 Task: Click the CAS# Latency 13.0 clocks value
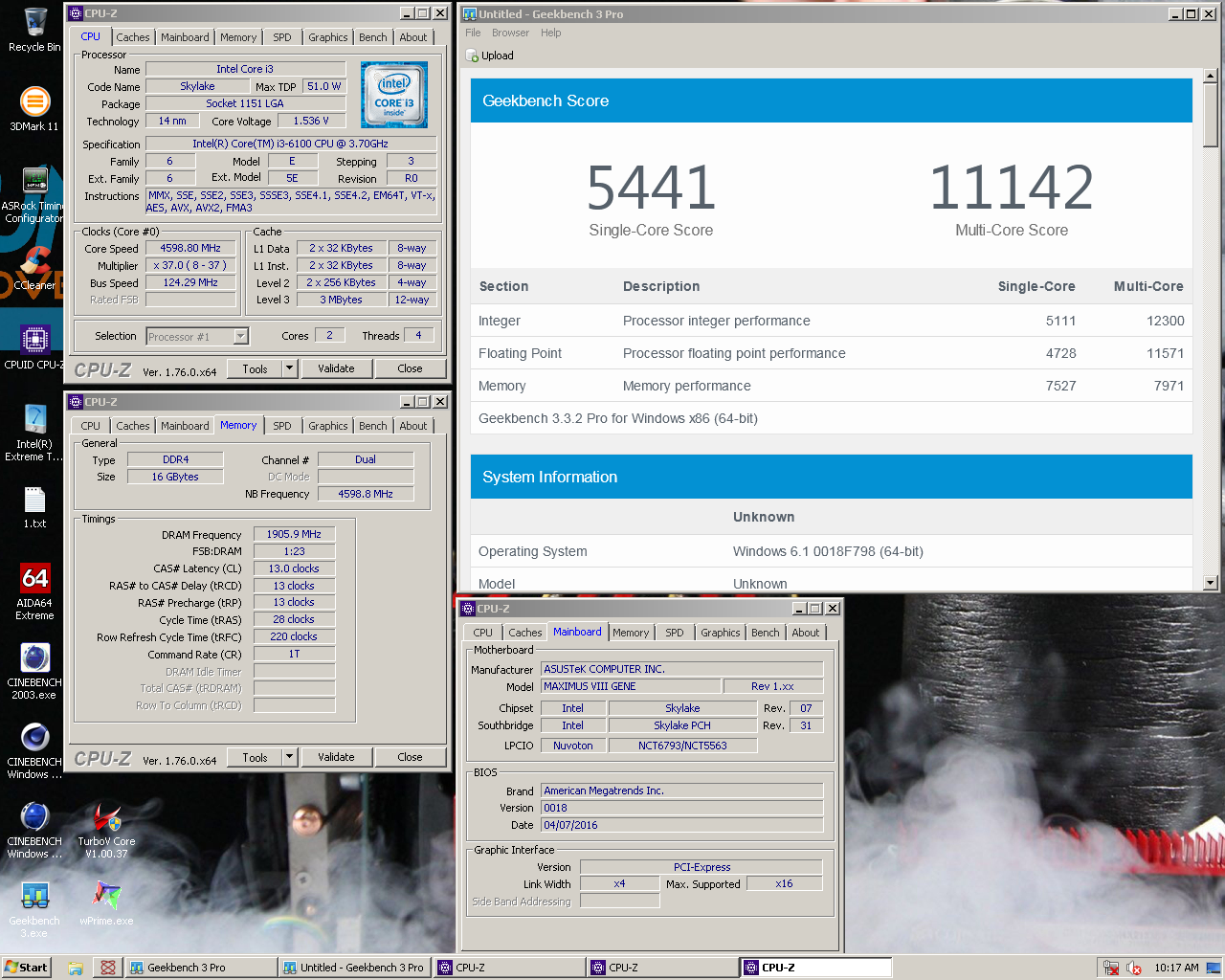[294, 568]
